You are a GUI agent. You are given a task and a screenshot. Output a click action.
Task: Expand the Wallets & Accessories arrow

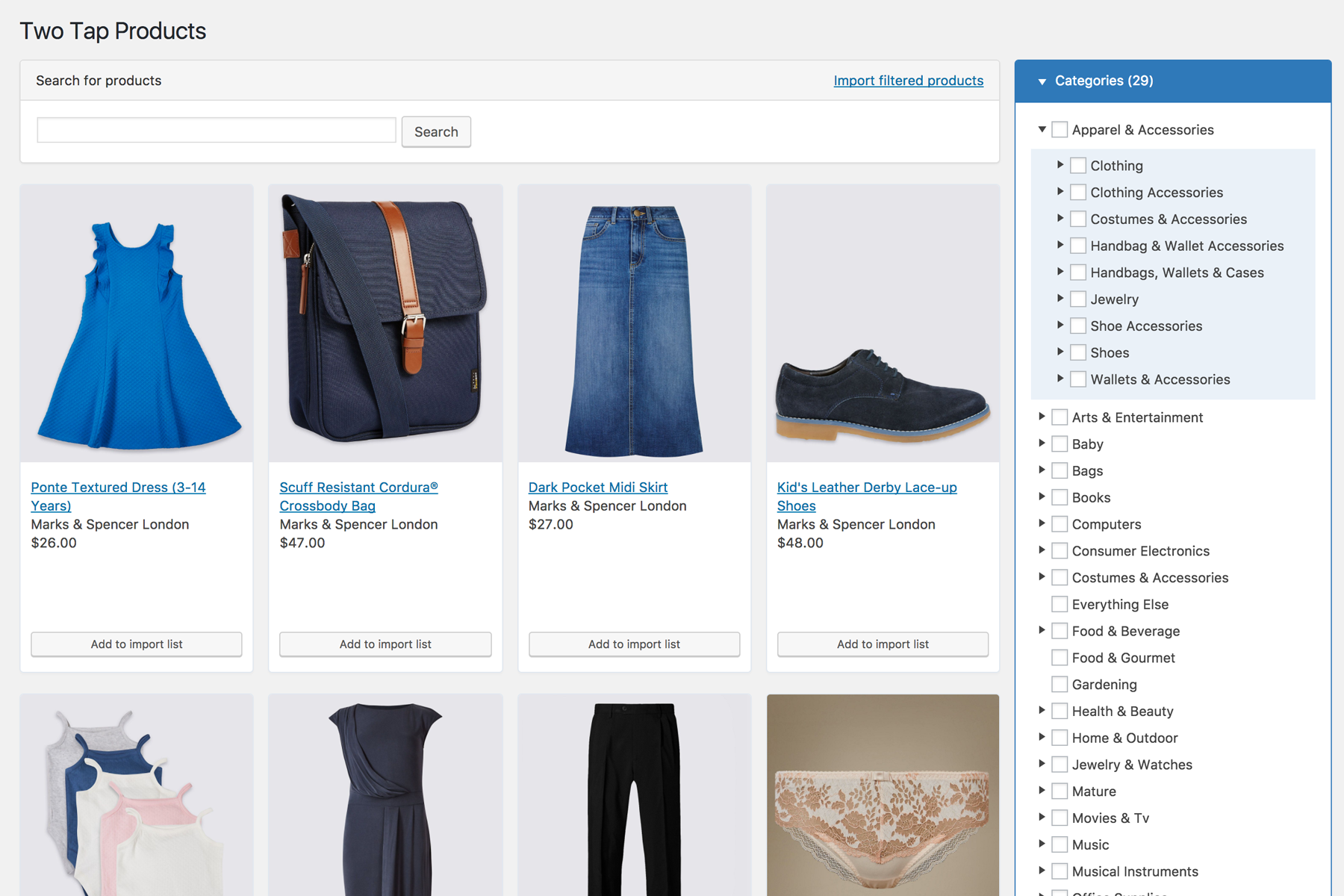pyautogui.click(x=1060, y=379)
